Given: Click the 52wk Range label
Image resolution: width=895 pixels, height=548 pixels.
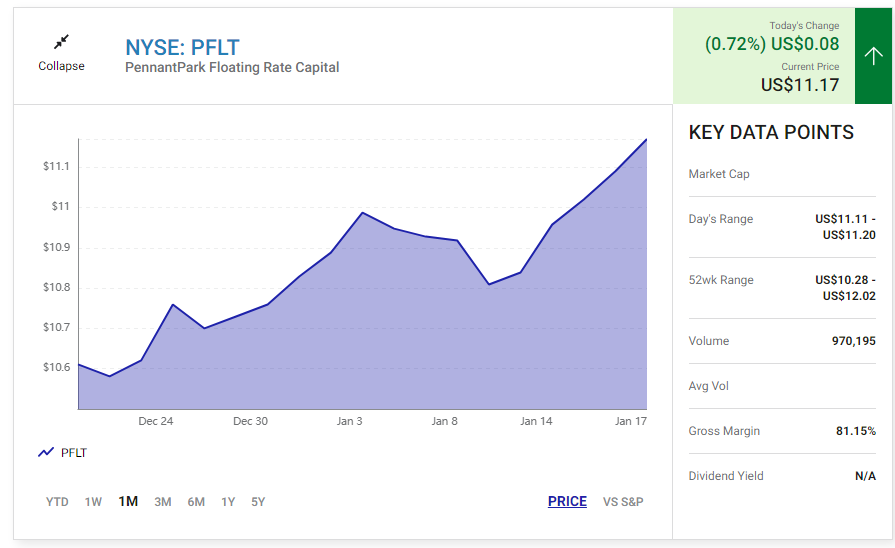Looking at the screenshot, I should click(721, 280).
